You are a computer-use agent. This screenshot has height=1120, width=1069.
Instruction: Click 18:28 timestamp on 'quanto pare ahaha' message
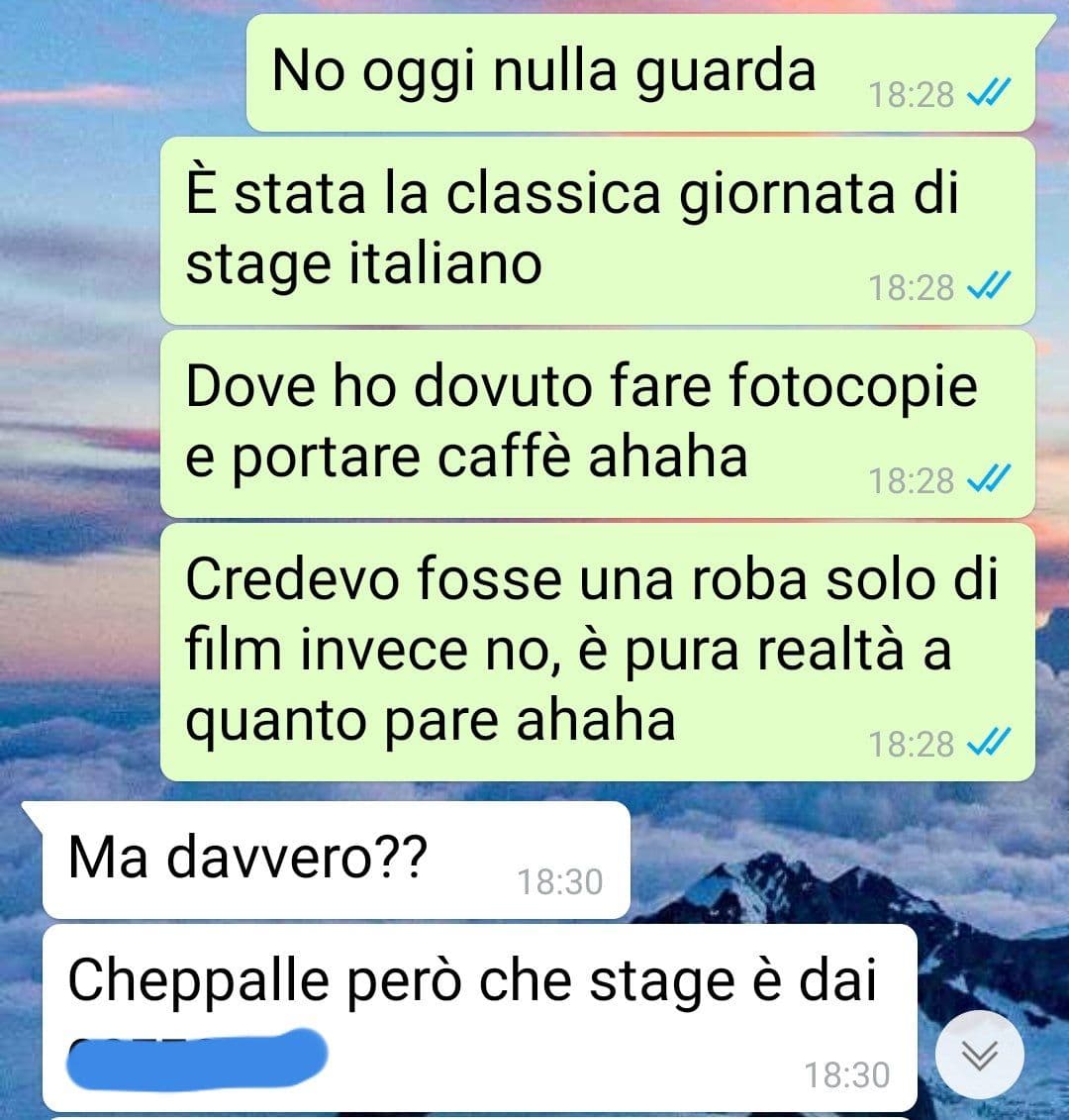[912, 745]
